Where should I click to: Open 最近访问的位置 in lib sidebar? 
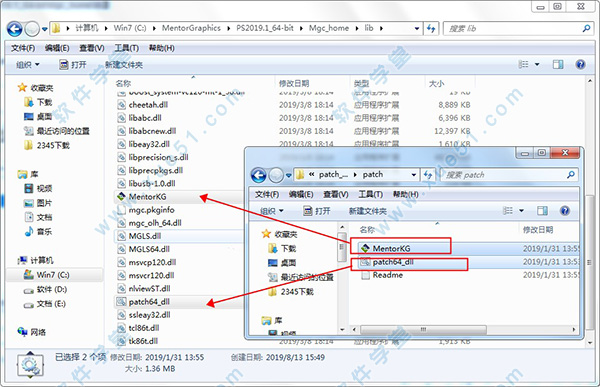63,131
